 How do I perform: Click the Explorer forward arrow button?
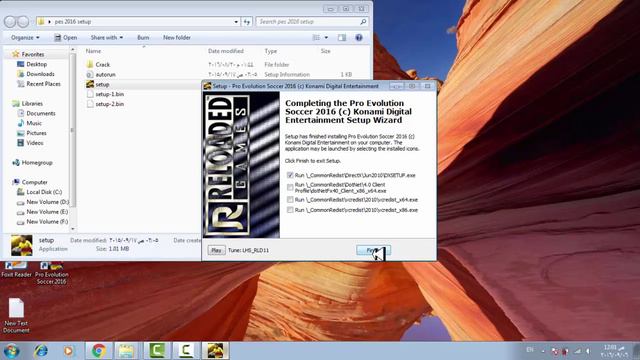(x=23, y=22)
